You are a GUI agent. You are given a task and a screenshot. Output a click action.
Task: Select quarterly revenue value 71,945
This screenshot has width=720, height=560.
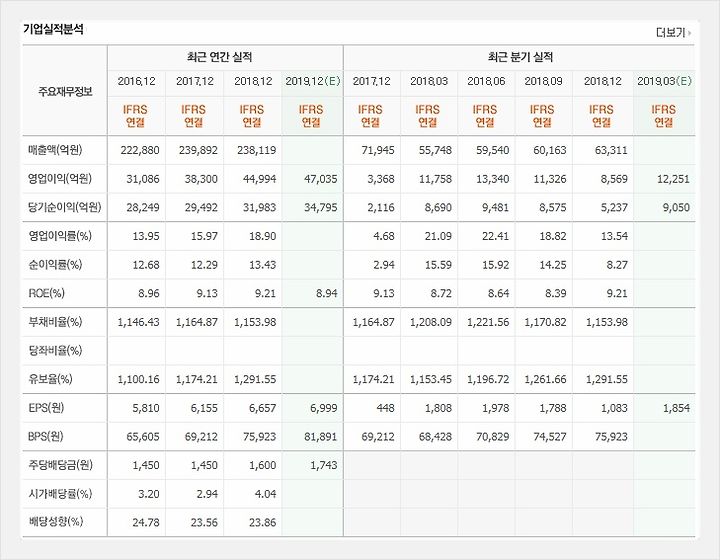point(378,150)
